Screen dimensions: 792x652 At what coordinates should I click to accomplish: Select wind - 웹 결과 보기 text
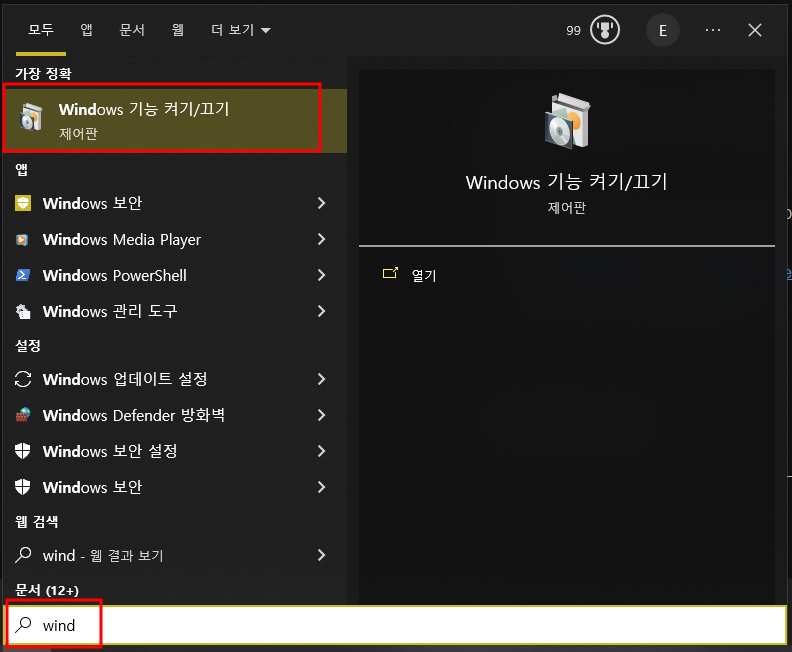pos(103,556)
